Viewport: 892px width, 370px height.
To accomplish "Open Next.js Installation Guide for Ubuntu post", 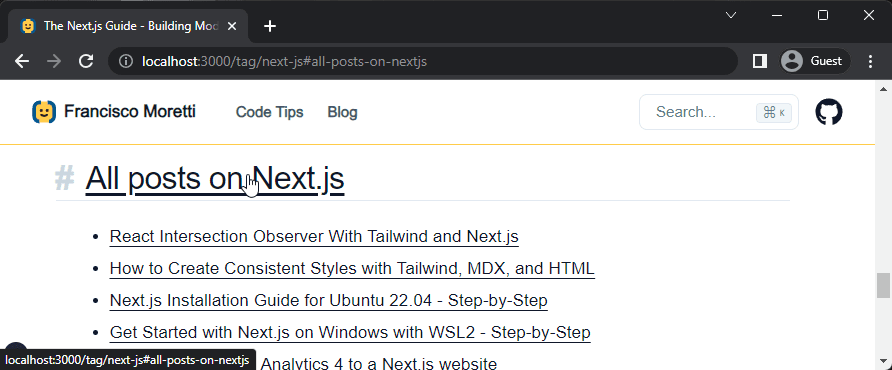I will pos(329,300).
